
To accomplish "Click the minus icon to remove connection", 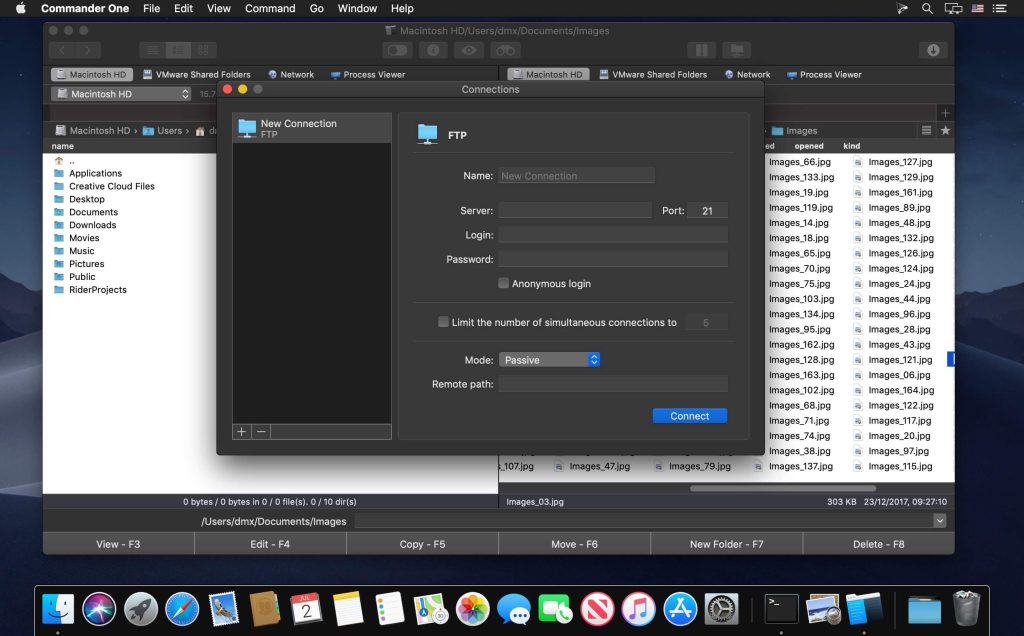I will [261, 431].
